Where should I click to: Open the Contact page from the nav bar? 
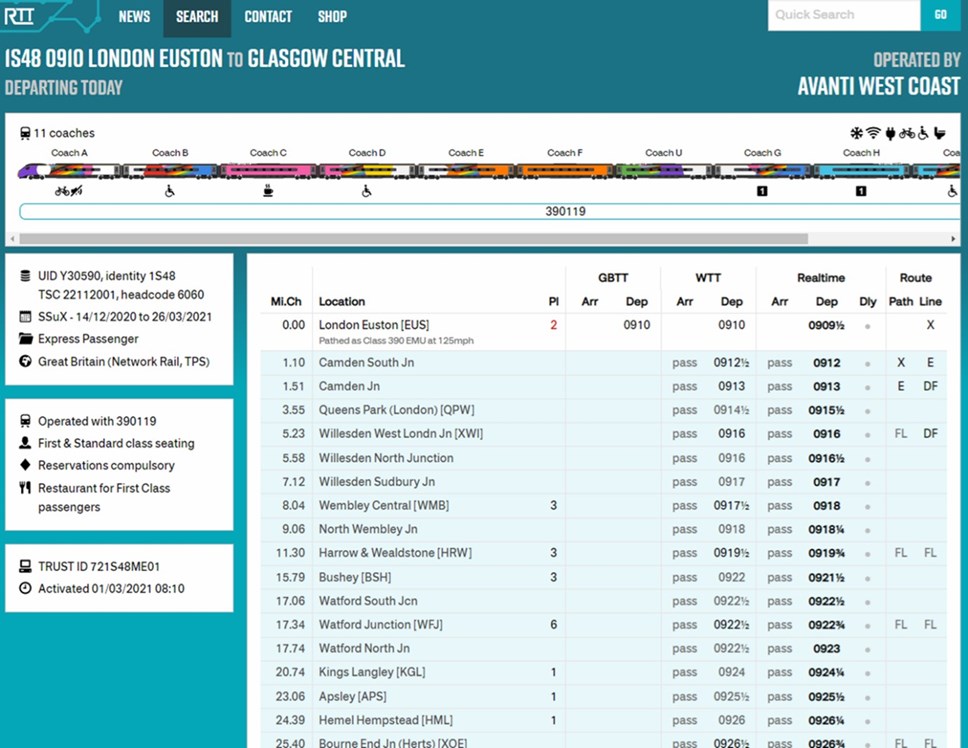(x=268, y=17)
